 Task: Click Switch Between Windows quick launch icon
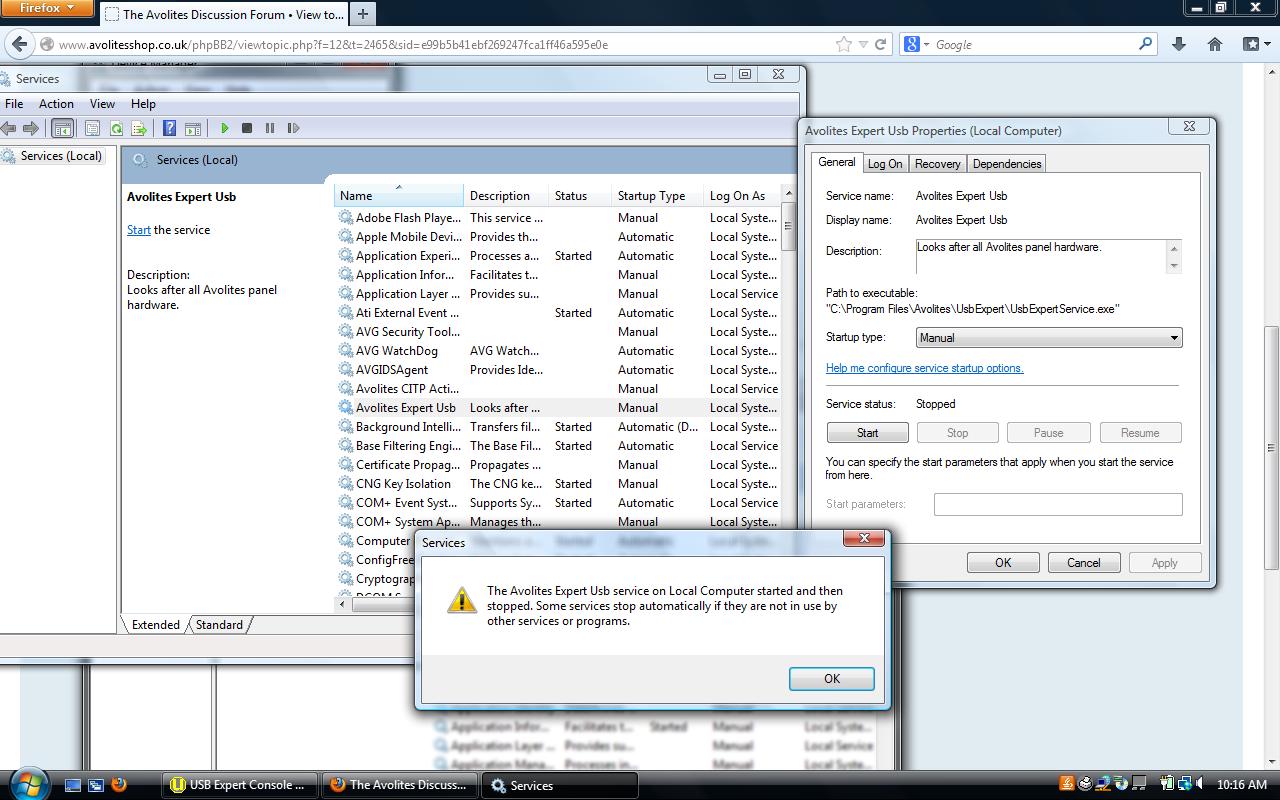pyautogui.click(x=96, y=785)
